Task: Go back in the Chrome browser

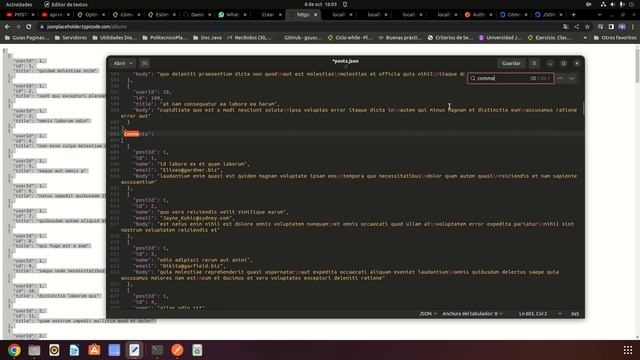Action: [7, 27]
